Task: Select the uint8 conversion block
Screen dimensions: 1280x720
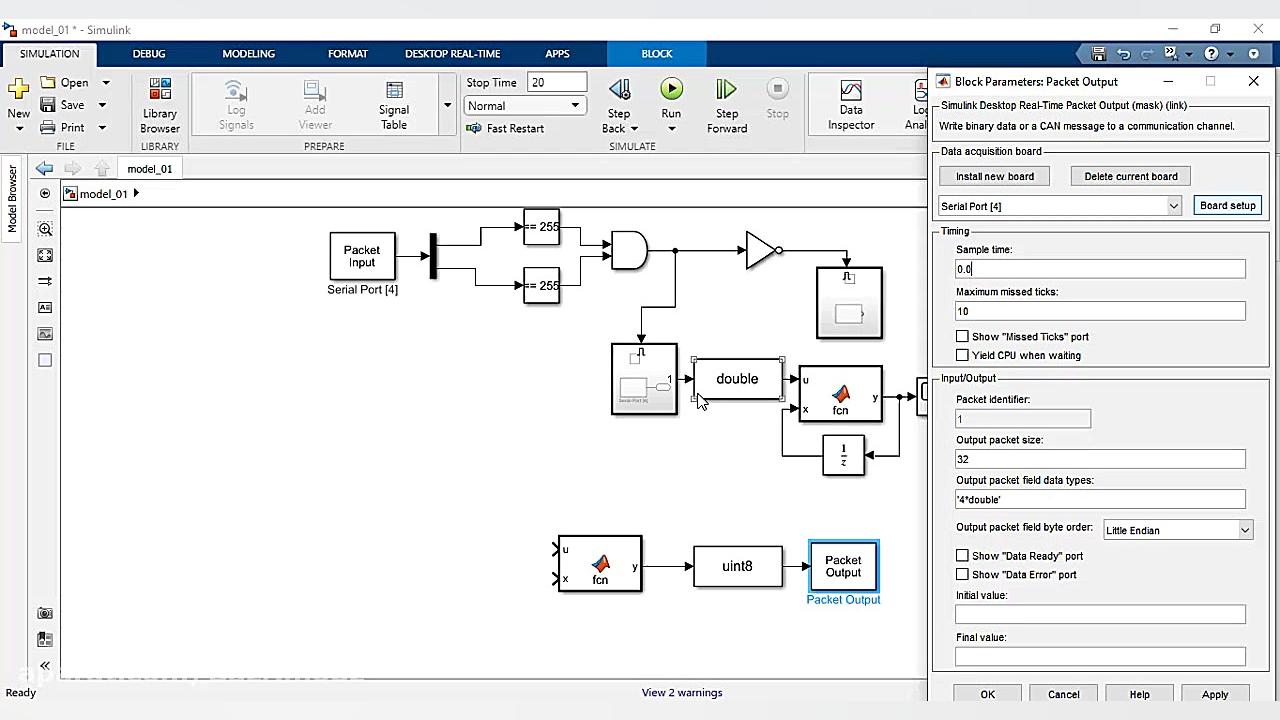Action: click(x=737, y=566)
